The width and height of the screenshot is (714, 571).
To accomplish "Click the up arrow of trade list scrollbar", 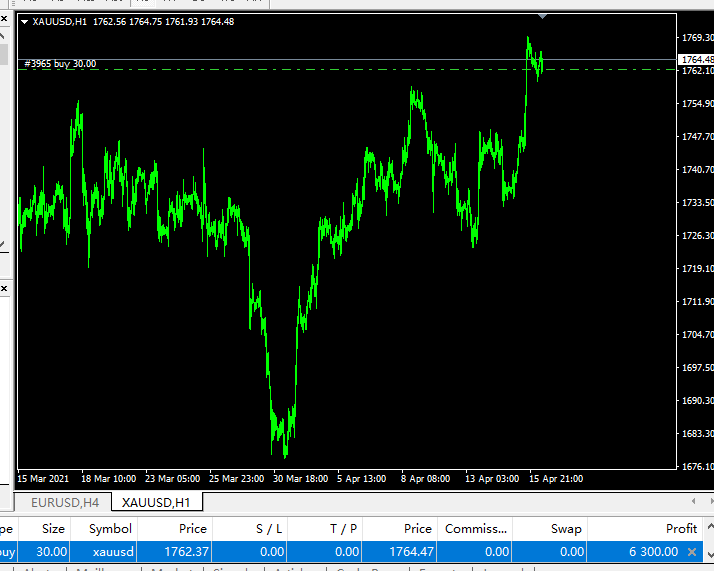I will tap(710, 527).
